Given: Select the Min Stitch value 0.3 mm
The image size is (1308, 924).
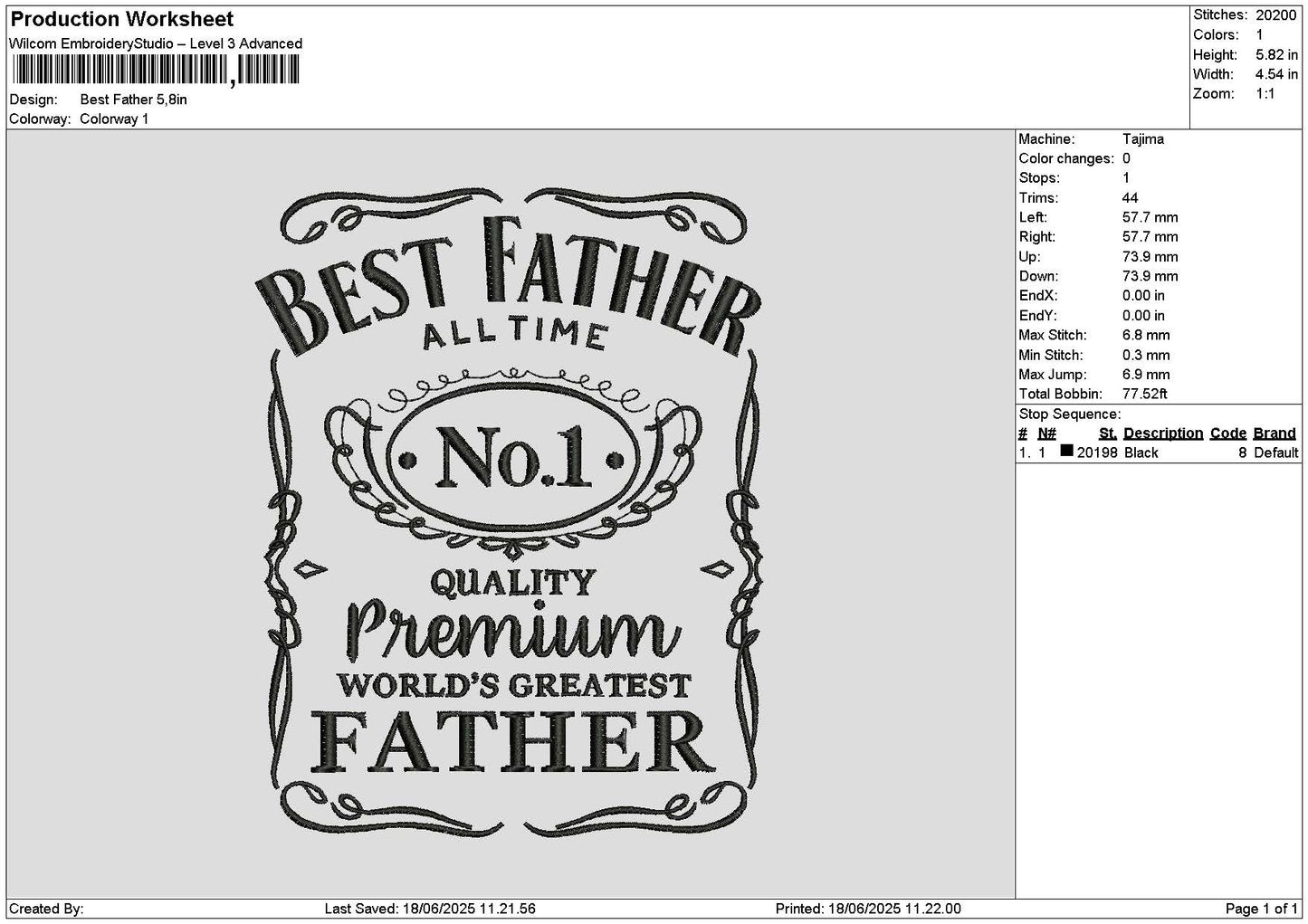Looking at the screenshot, I should click(x=1146, y=356).
